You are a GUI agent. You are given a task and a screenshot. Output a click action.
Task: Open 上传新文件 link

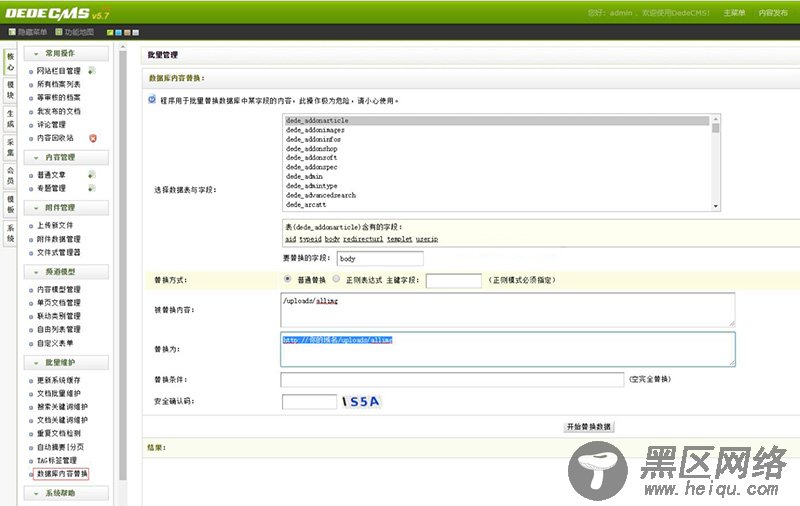click(x=55, y=225)
